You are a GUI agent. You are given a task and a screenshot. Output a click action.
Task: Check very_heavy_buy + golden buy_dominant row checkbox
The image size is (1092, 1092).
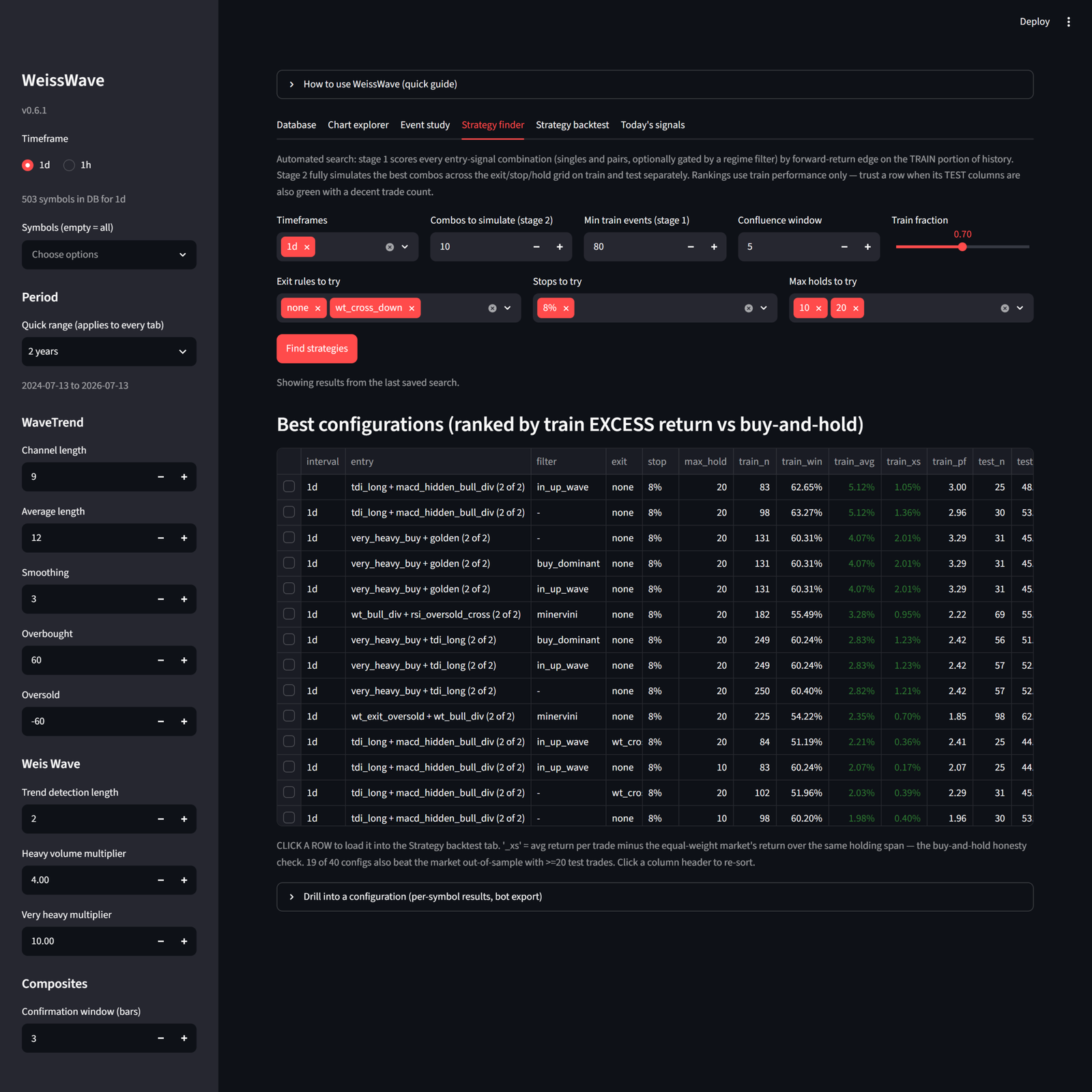coord(289,563)
